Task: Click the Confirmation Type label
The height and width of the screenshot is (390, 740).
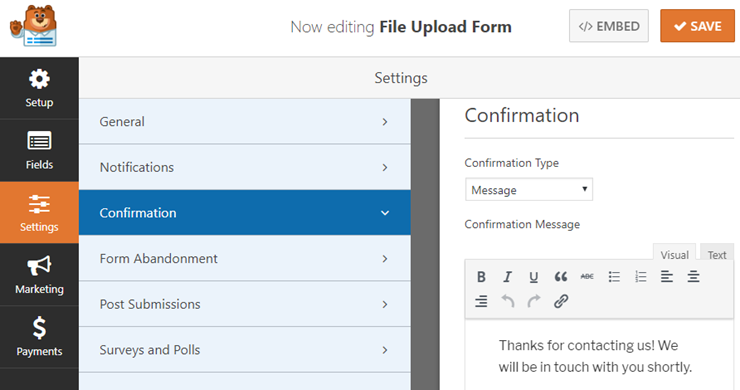Action: pos(512,163)
